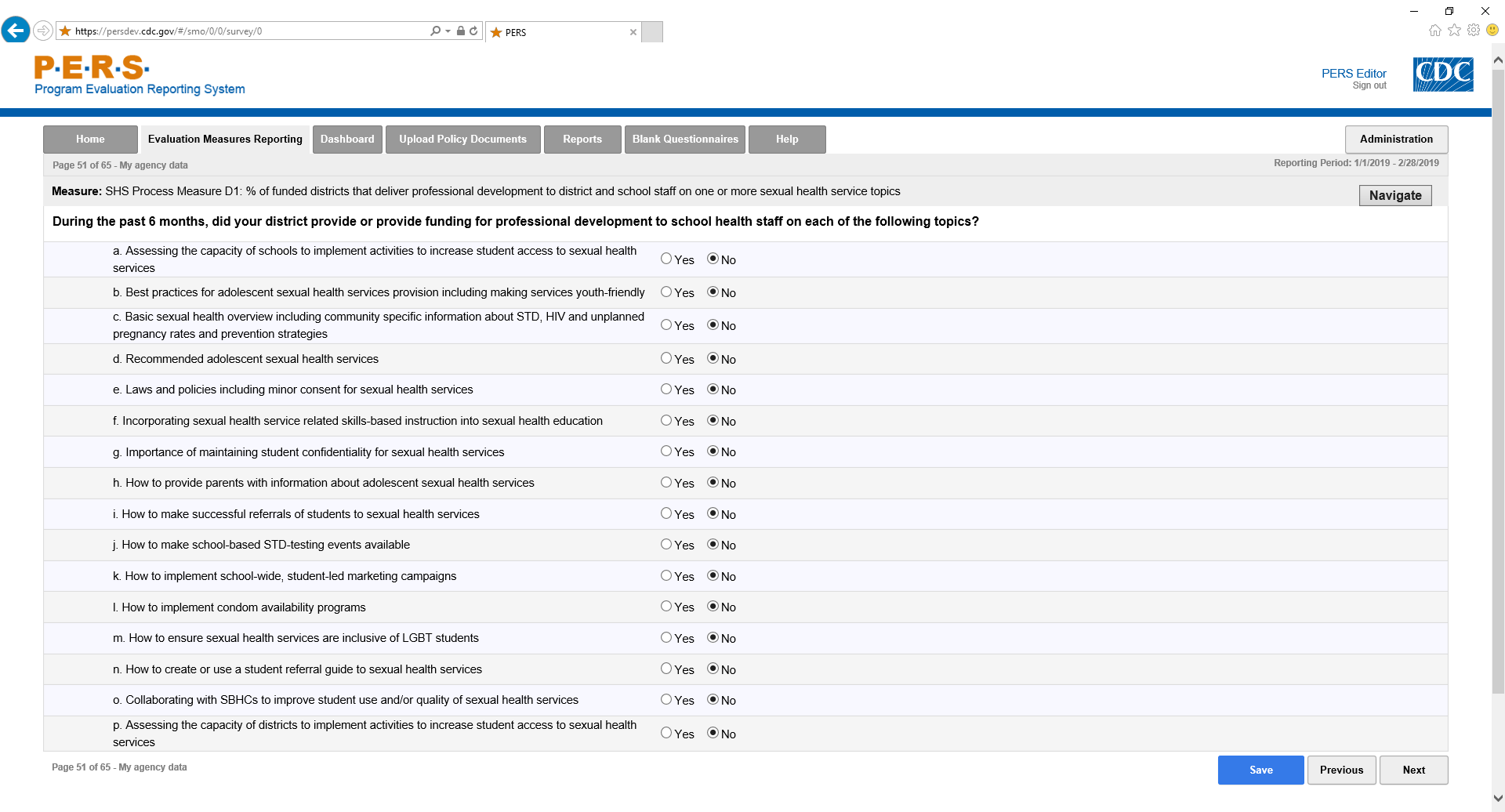This screenshot has width=1505, height=812.
Task: Open the Blank Questionnaires tab
Action: 684,140
